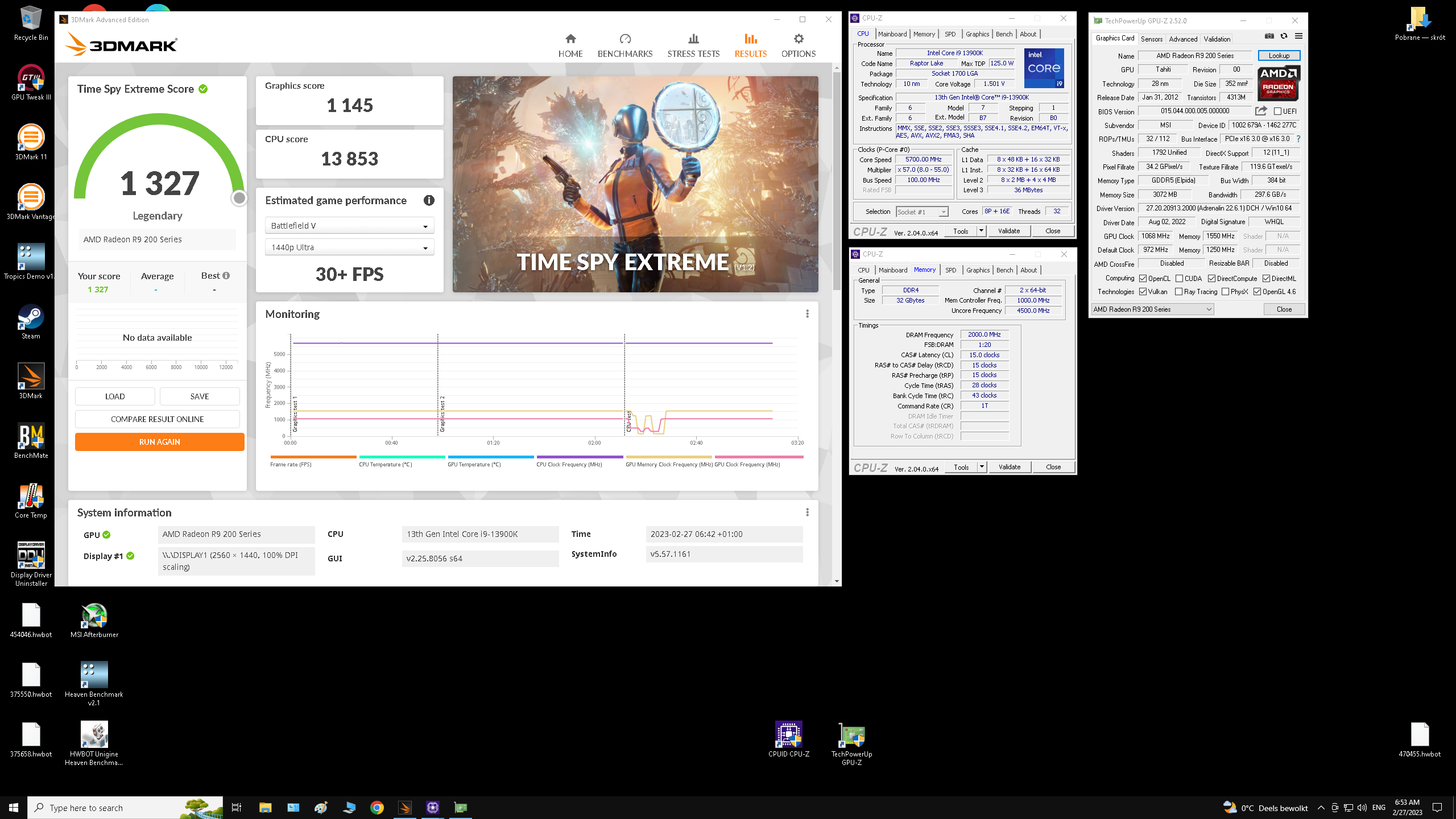Viewport: 1456px width, 819px height.
Task: Expand the GPU-Z graphics card selector dropdown
Action: [x=1152, y=309]
